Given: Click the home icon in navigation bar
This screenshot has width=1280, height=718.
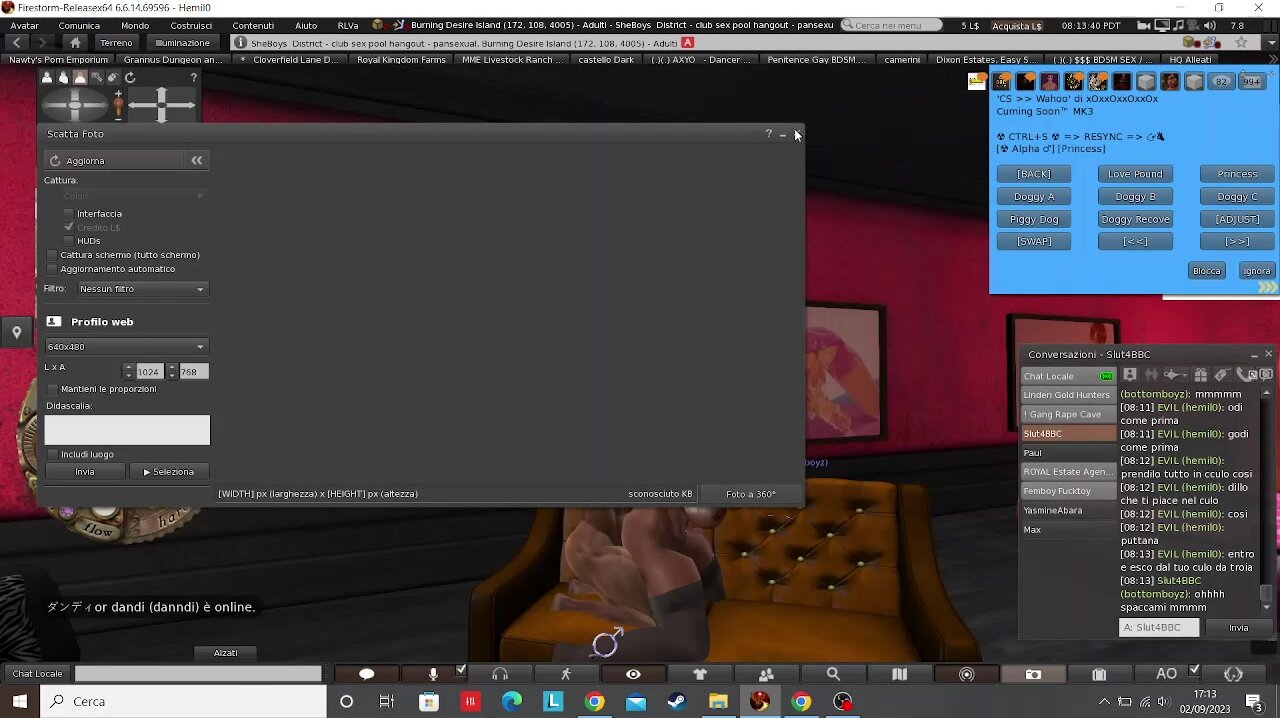Looking at the screenshot, I should (x=75, y=43).
